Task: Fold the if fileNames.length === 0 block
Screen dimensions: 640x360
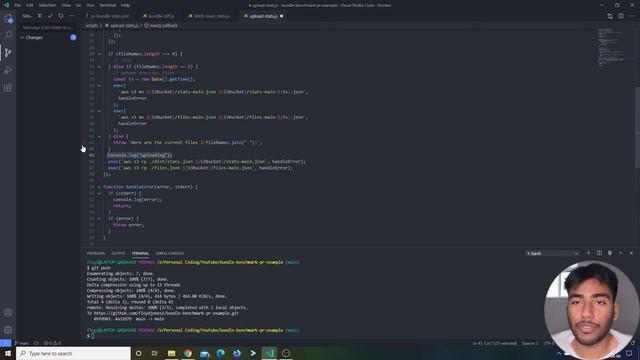Action: pos(99,54)
